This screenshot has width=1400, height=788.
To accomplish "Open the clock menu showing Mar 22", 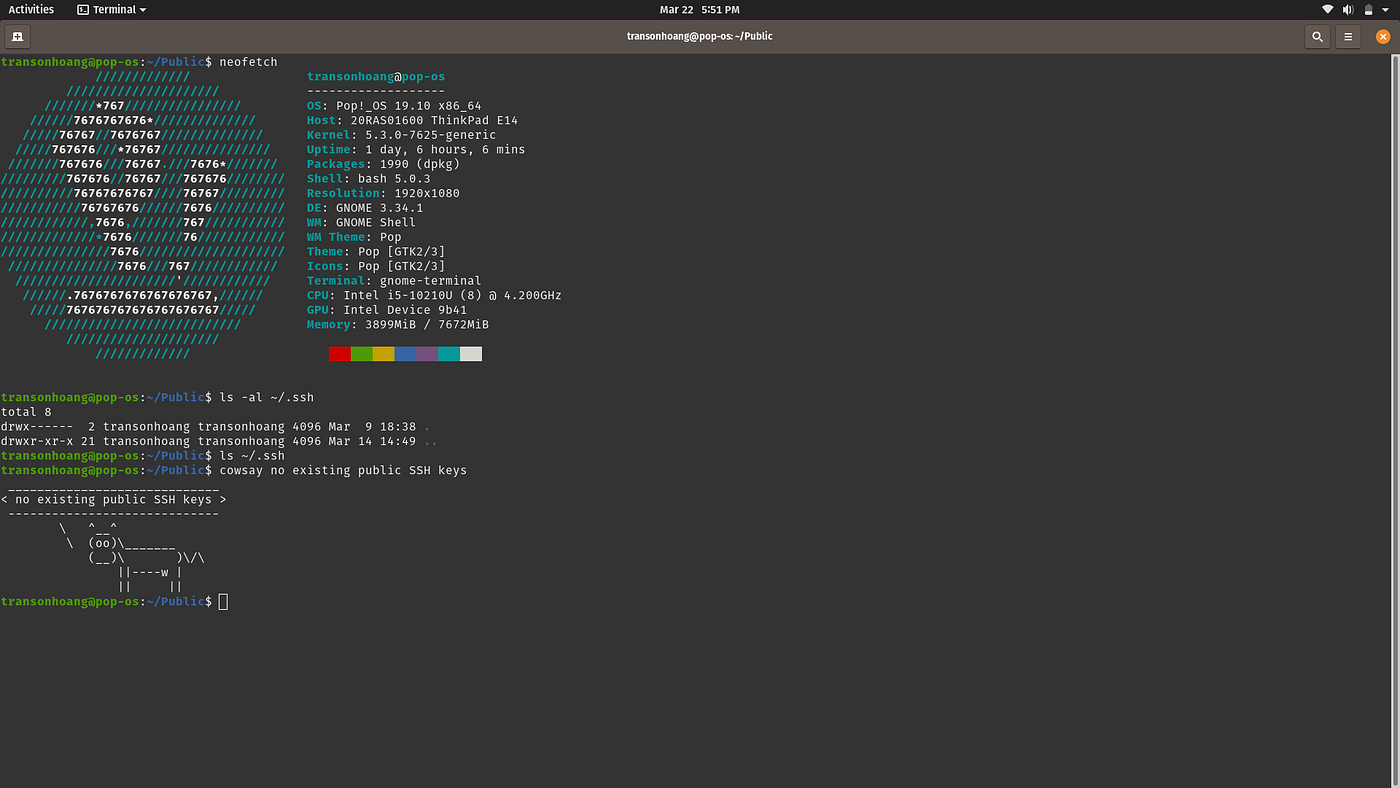I will (x=700, y=9).
